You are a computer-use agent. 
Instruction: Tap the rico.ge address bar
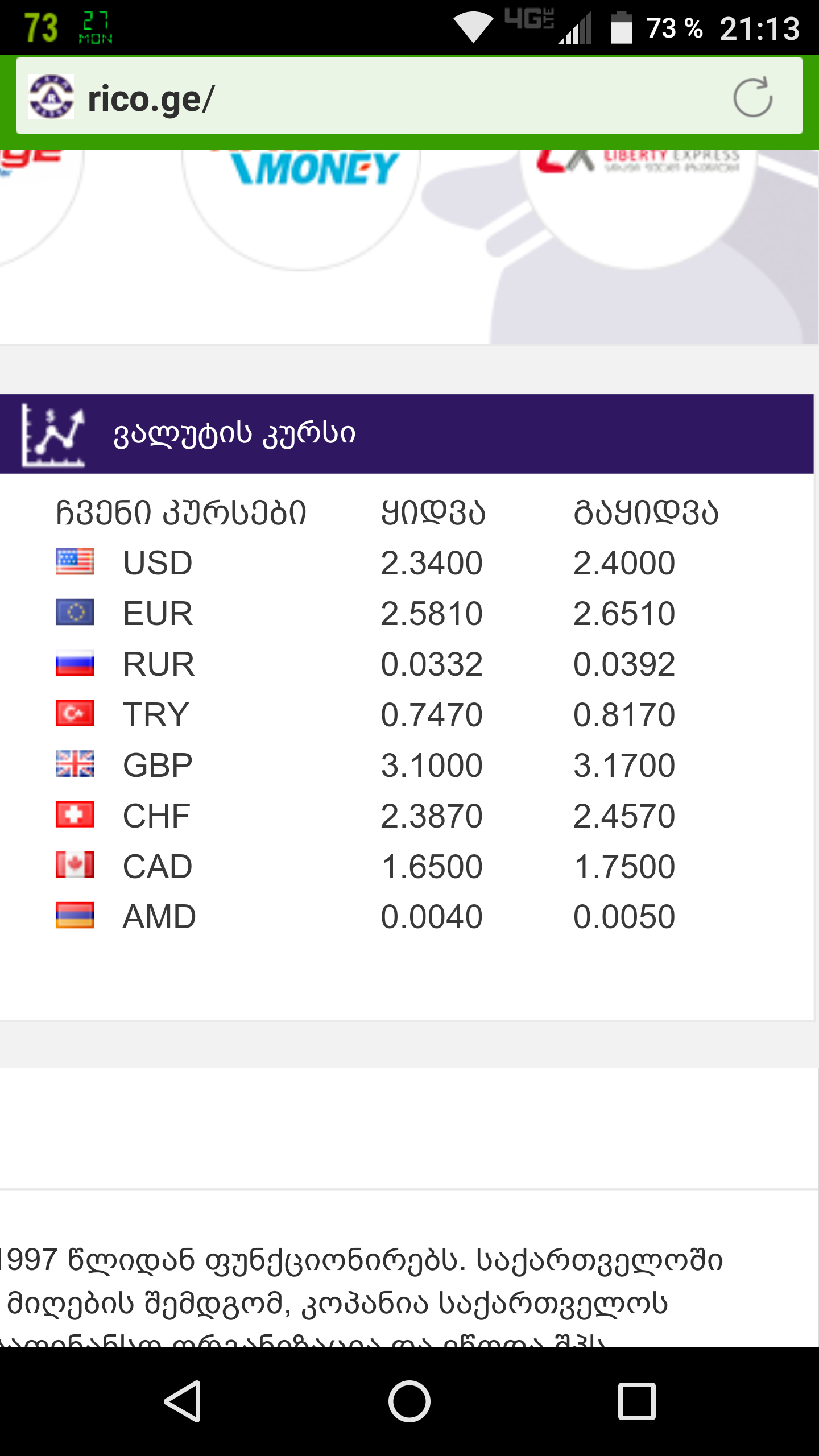pos(398,98)
